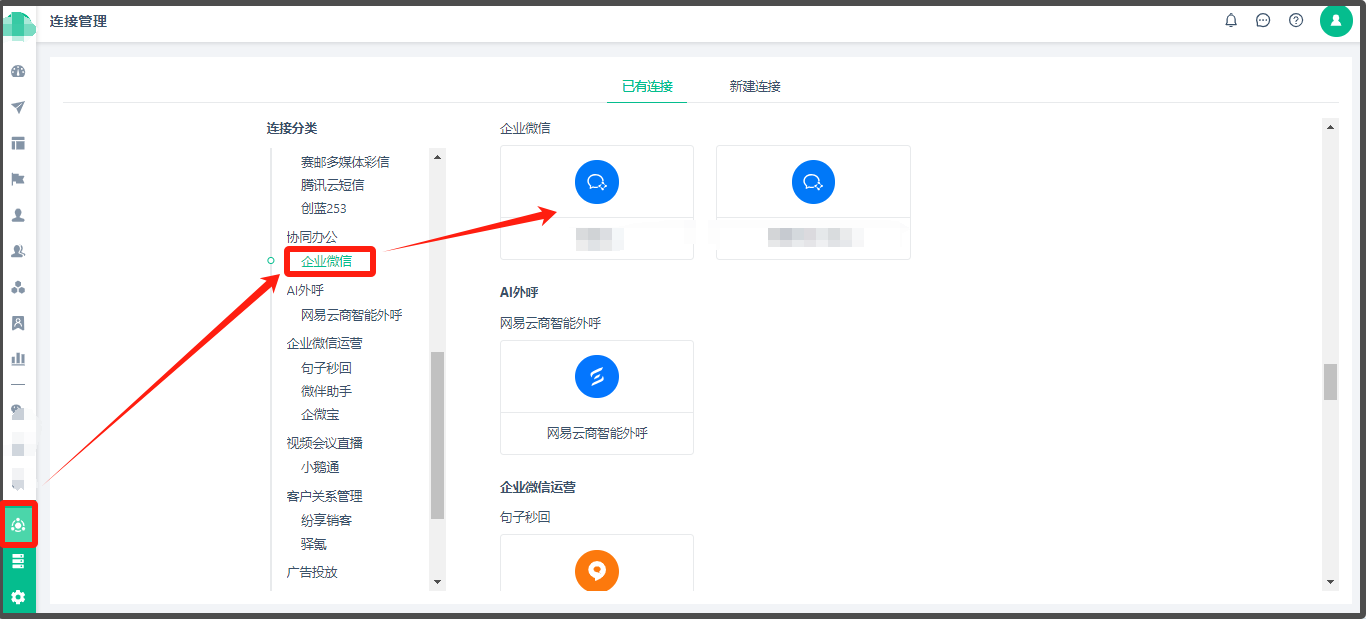Image resolution: width=1366 pixels, height=619 pixels.
Task: Open the layout template icon in sidebar
Action: click(x=18, y=143)
